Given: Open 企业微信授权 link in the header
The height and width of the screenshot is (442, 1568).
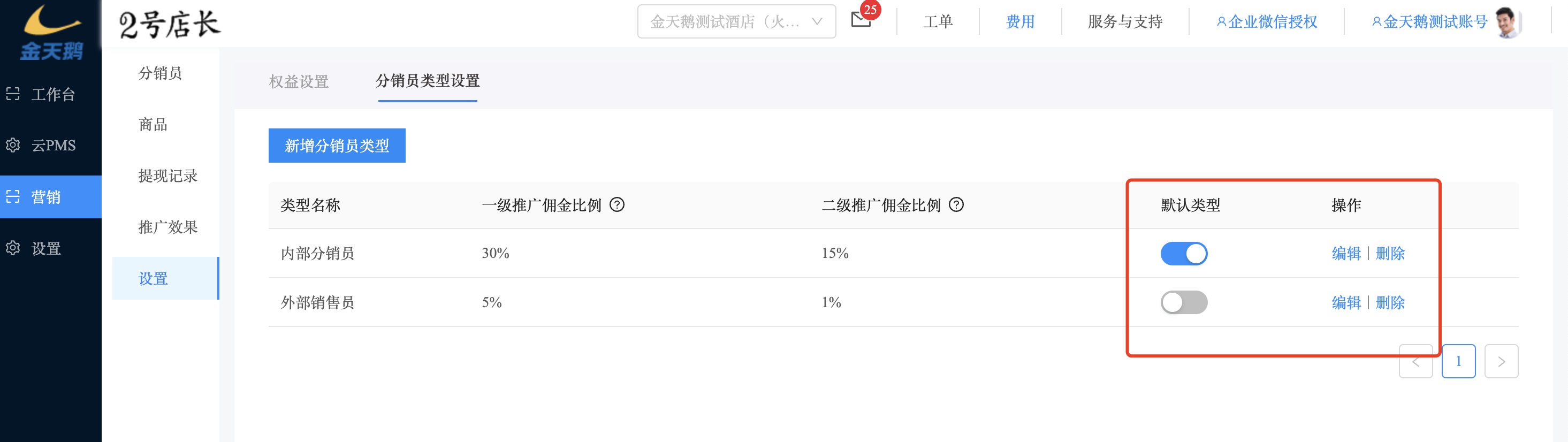Looking at the screenshot, I should click(1266, 22).
